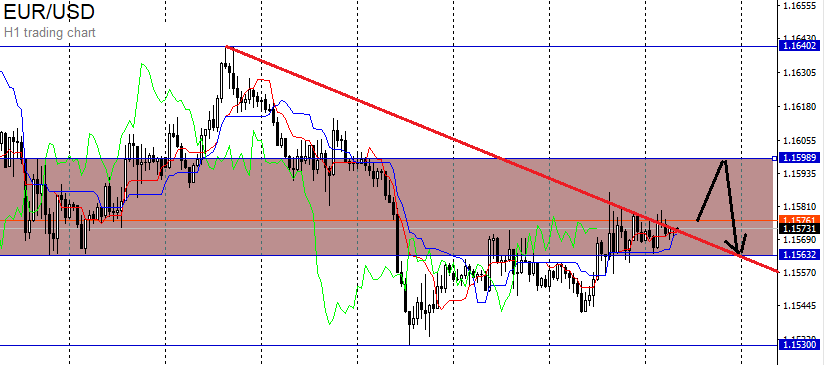Select the shaded brown range zone
Screen dimensions: 824x365
click(x=386, y=206)
